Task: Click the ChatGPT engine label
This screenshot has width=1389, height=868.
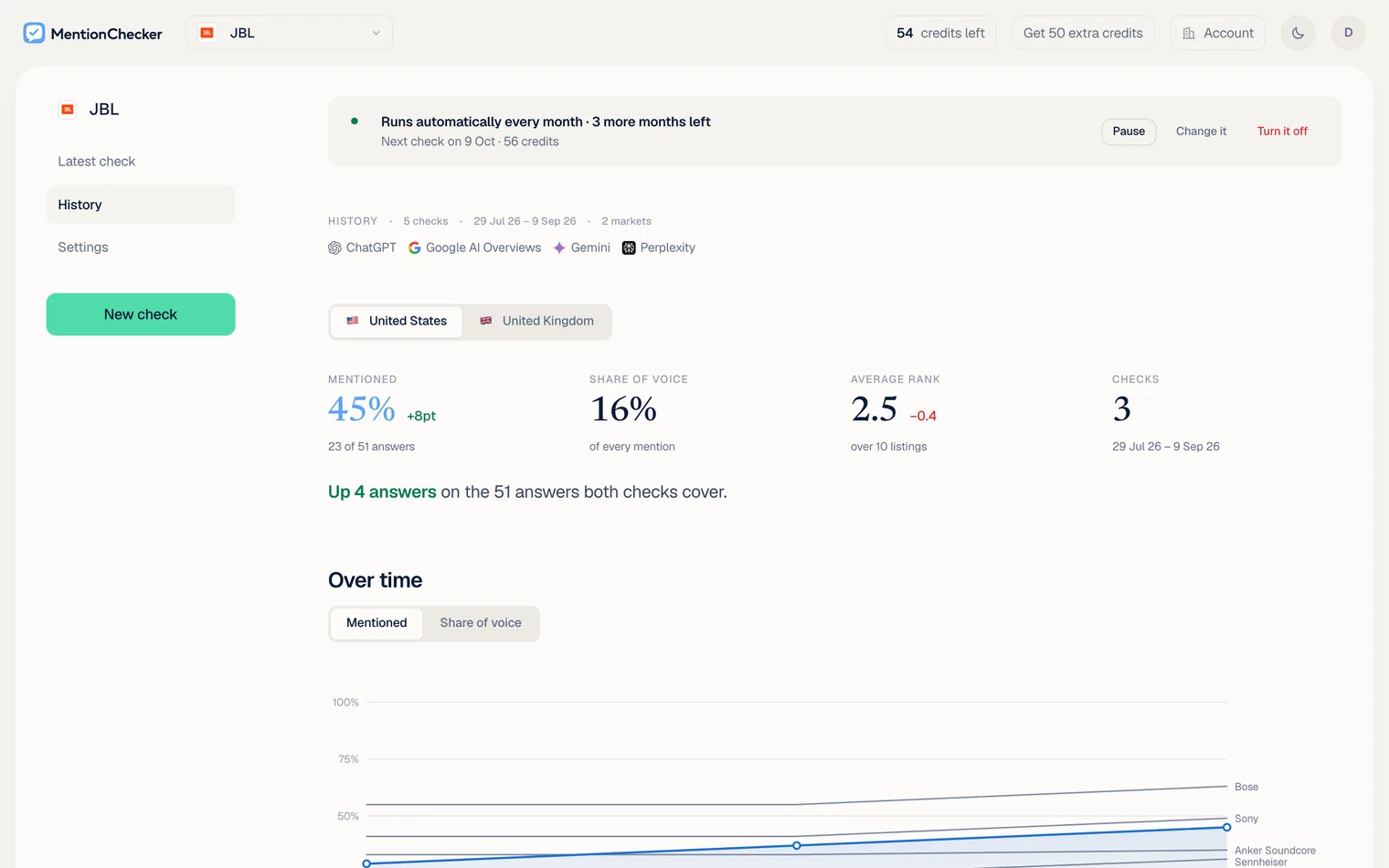Action: click(371, 248)
